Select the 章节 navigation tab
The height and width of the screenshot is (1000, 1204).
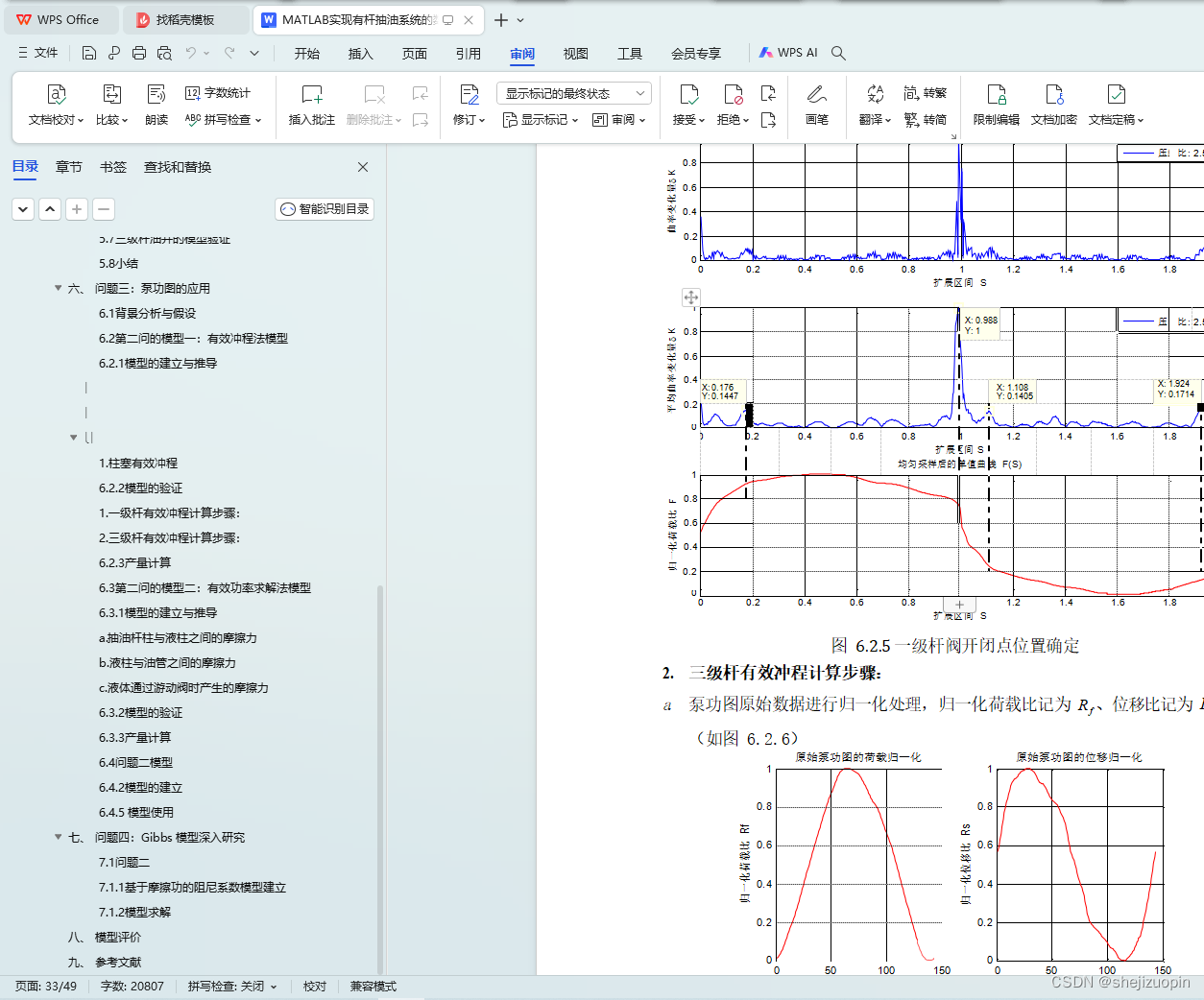point(68,167)
